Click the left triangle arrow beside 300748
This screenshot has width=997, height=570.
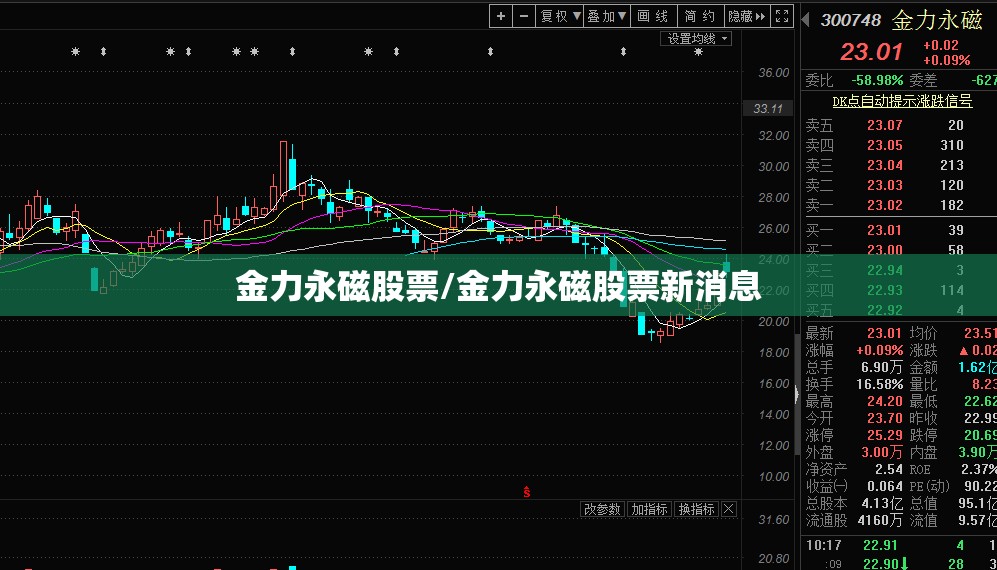click(805, 20)
